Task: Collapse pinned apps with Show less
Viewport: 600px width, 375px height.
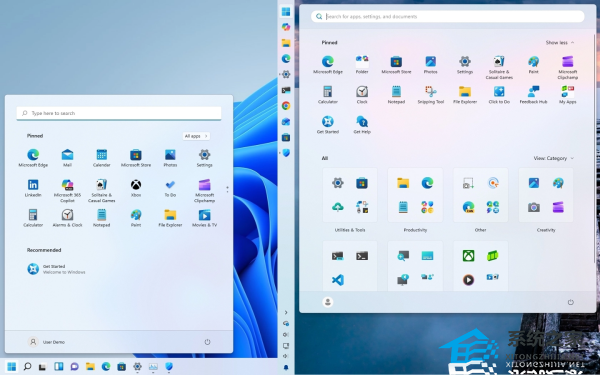Action: pyautogui.click(x=560, y=42)
